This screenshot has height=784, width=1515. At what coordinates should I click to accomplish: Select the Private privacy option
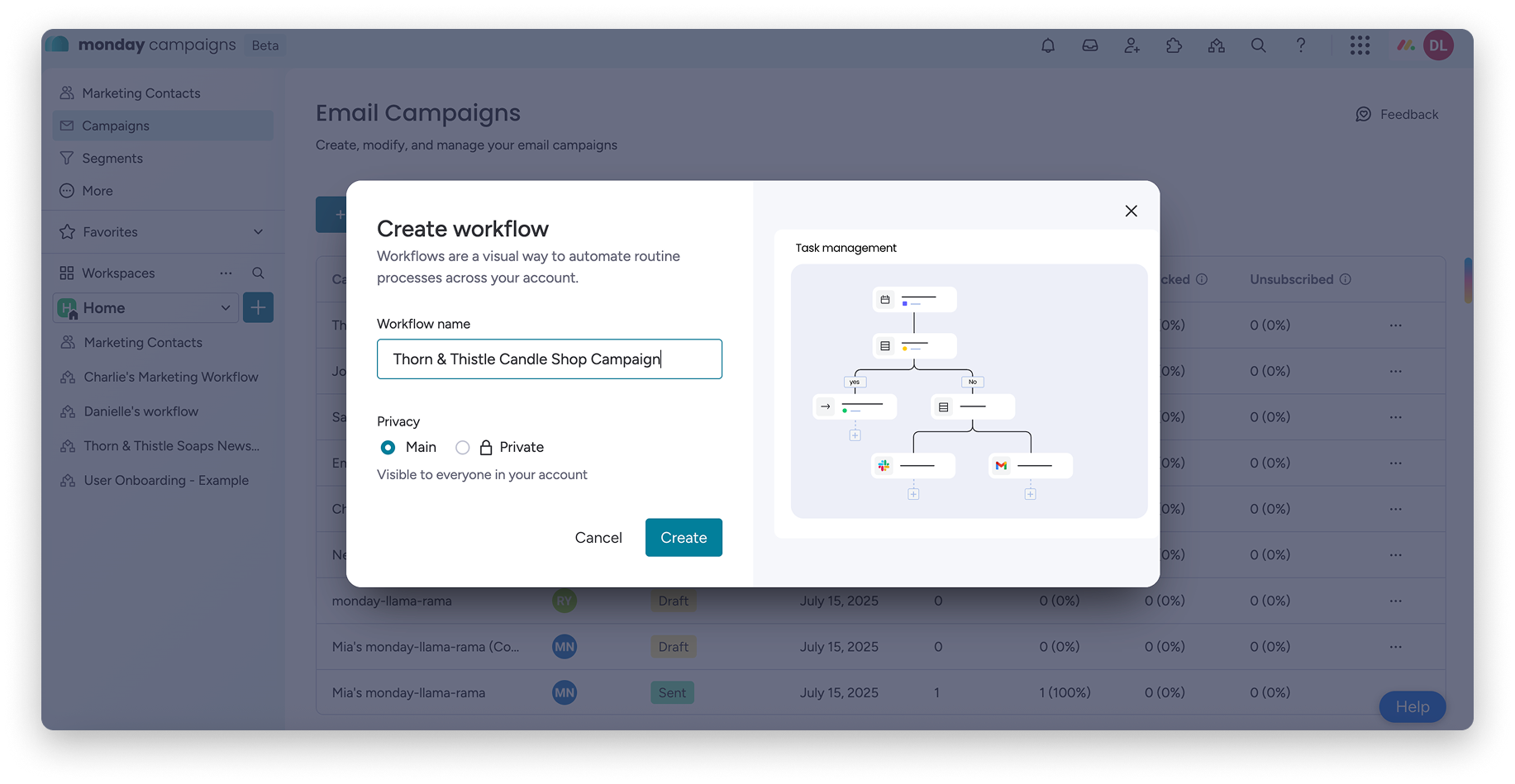click(x=463, y=447)
